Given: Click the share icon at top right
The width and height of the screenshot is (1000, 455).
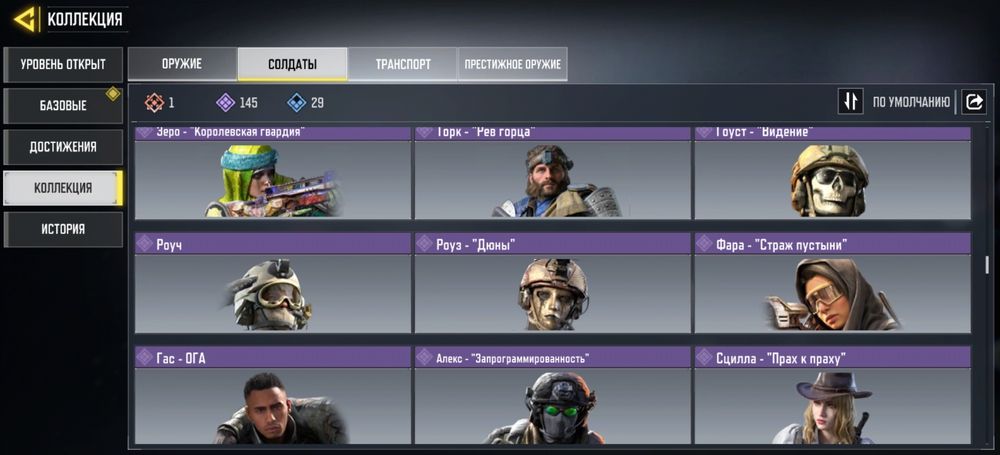Looking at the screenshot, I should pos(974,102).
